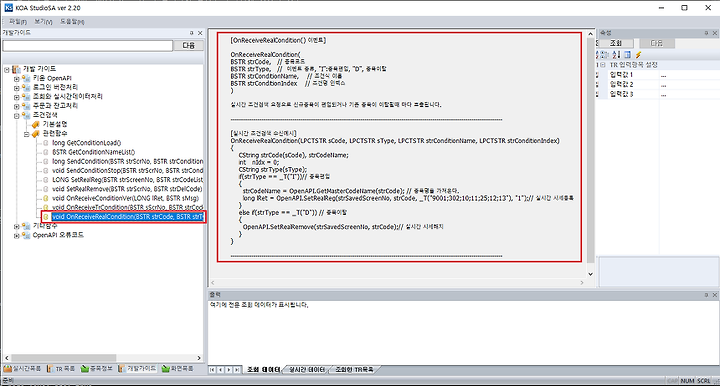The height and width of the screenshot is (386, 720).
Task: Expand the 주문과 잔고처리 node
Action: [x=17, y=106]
